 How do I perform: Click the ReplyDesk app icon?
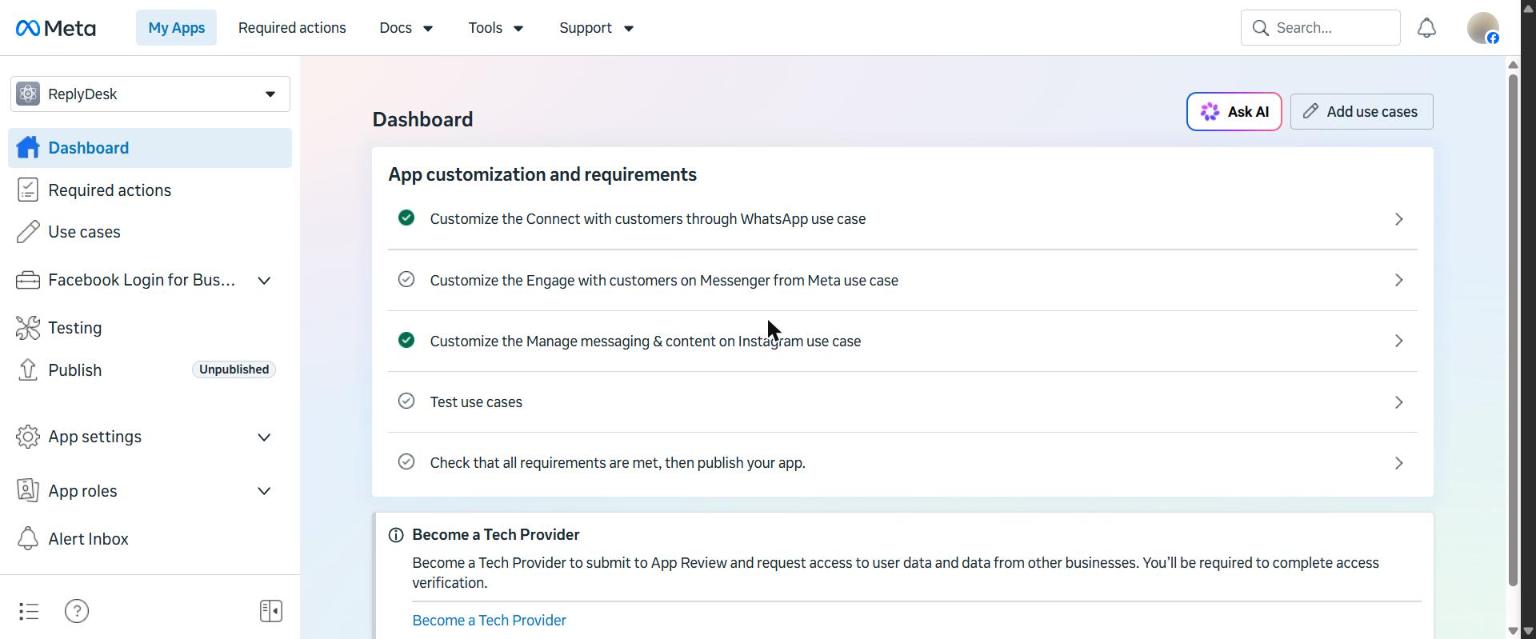click(x=28, y=94)
